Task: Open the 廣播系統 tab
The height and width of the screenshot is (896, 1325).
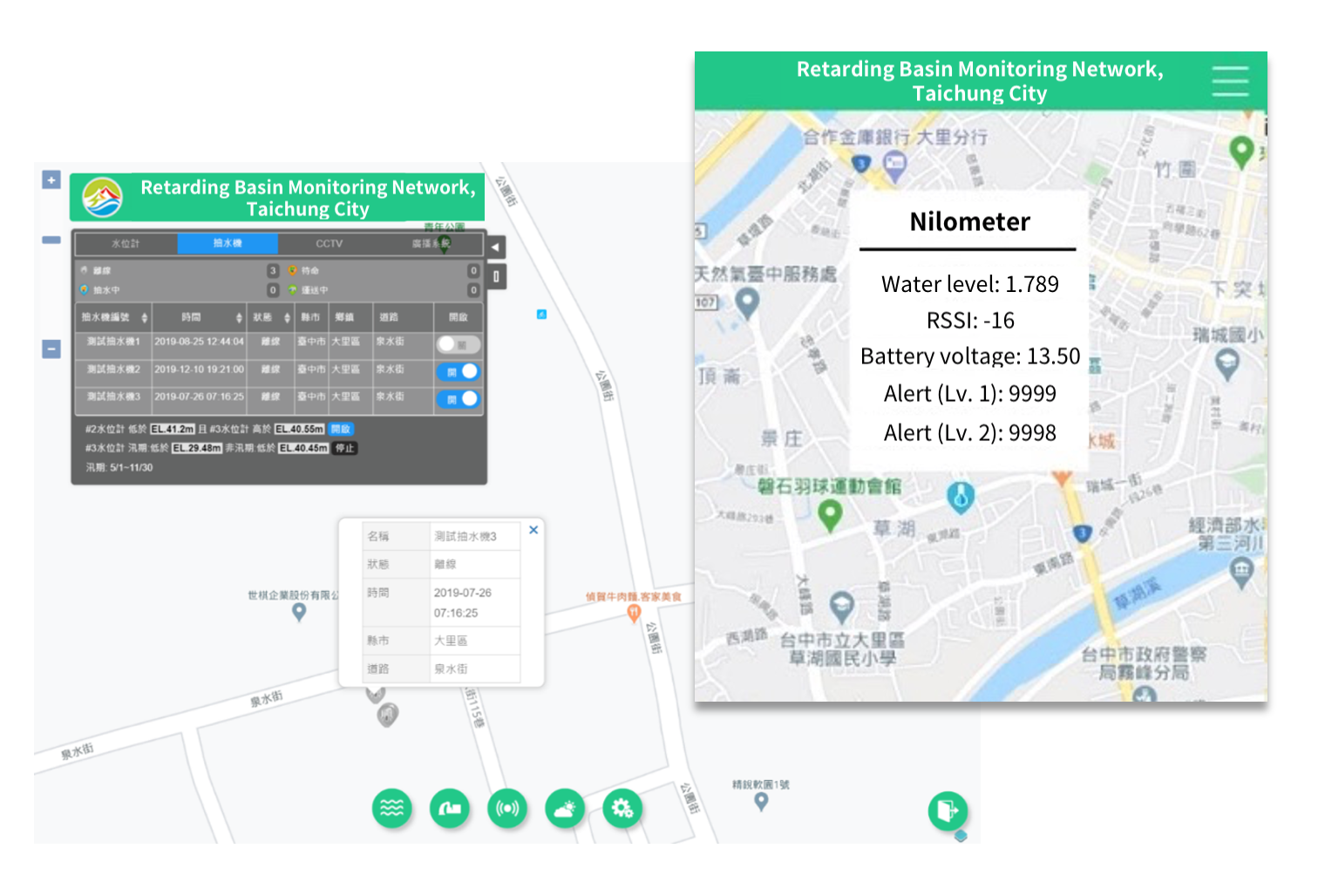Action: point(431,243)
